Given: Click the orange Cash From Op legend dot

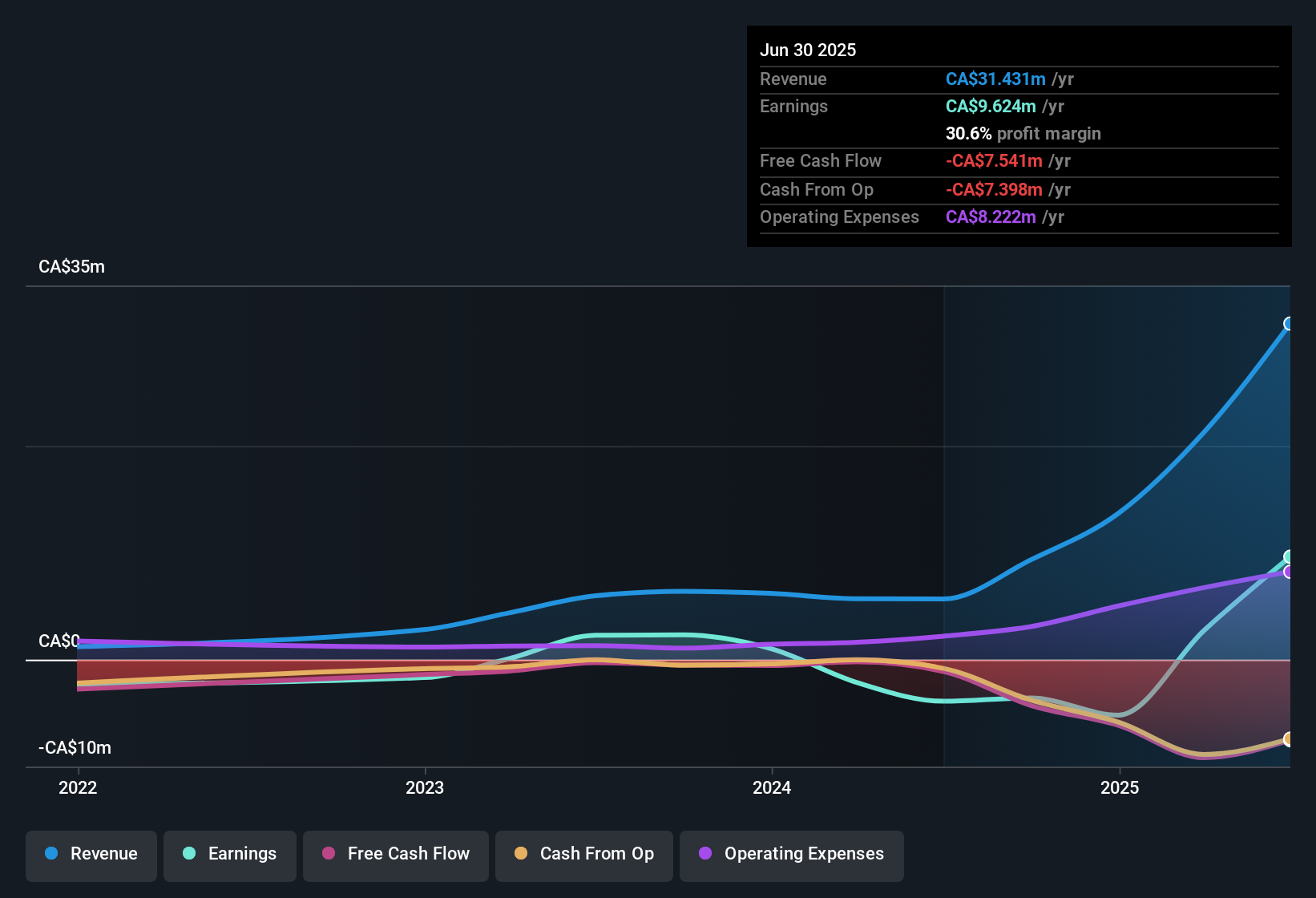Looking at the screenshot, I should coord(521,854).
